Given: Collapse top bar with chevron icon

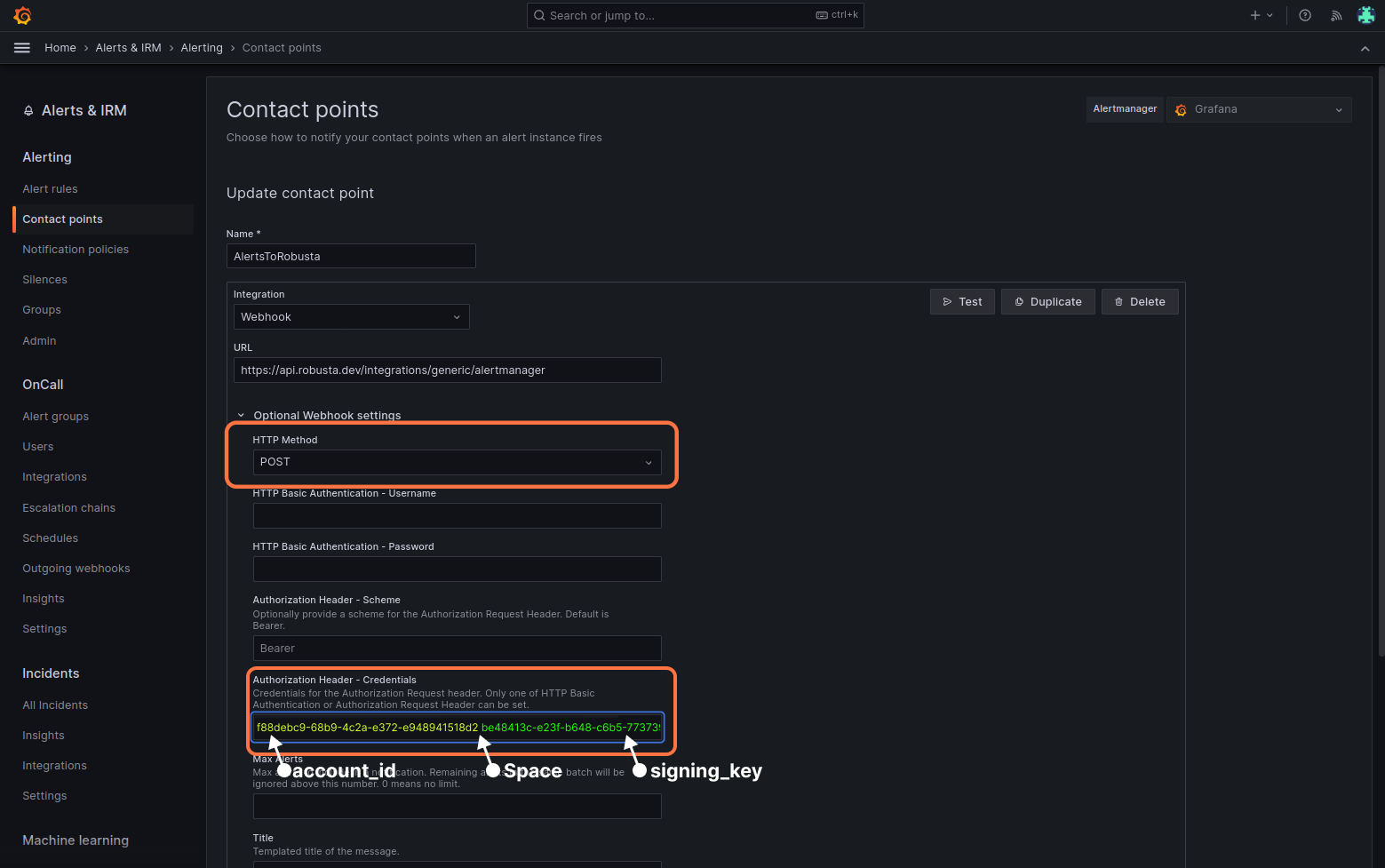Looking at the screenshot, I should 1365,49.
